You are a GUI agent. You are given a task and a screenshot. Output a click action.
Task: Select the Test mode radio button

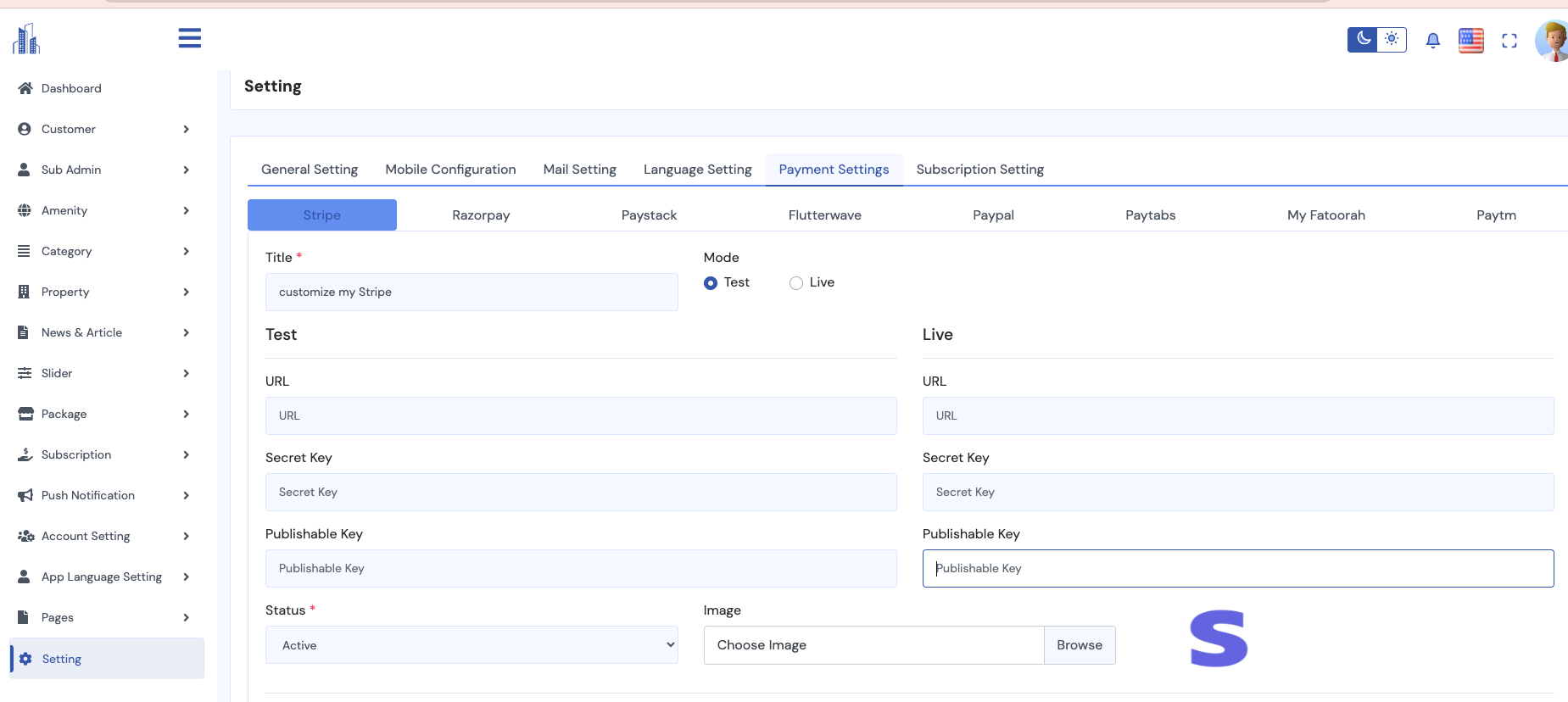tap(711, 283)
